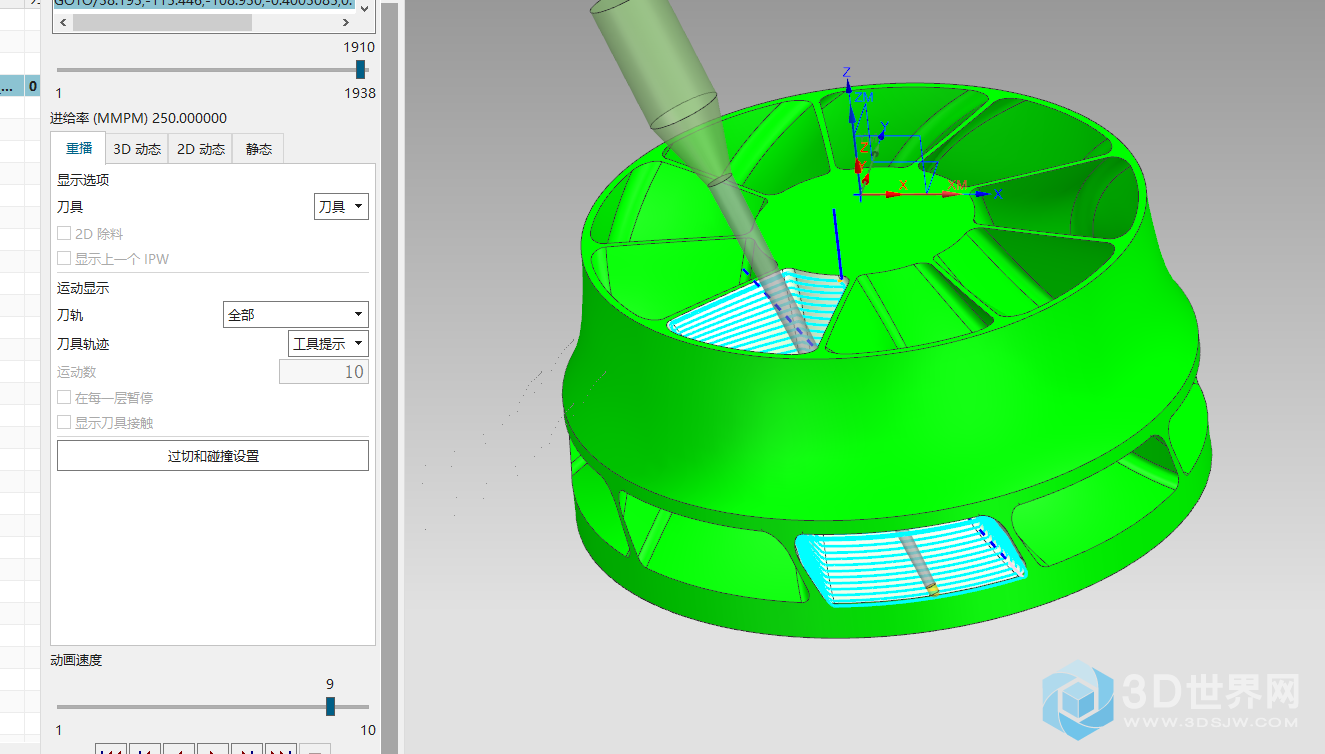Click the 运动数 field showing 10
Image resolution: width=1325 pixels, height=754 pixels.
[x=323, y=372]
